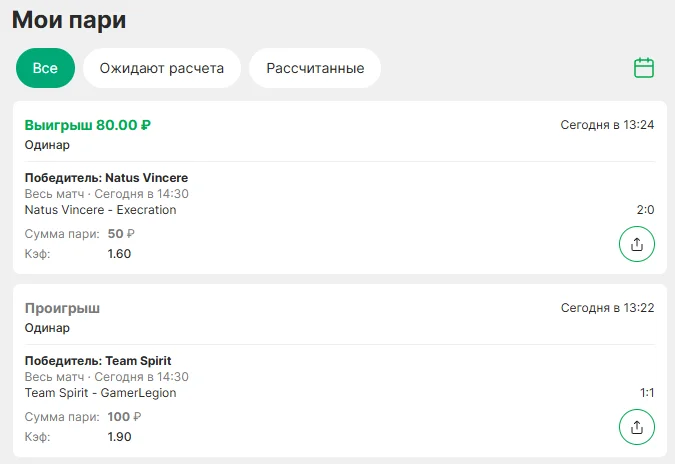Click the 1.90 odds value

coord(119,437)
